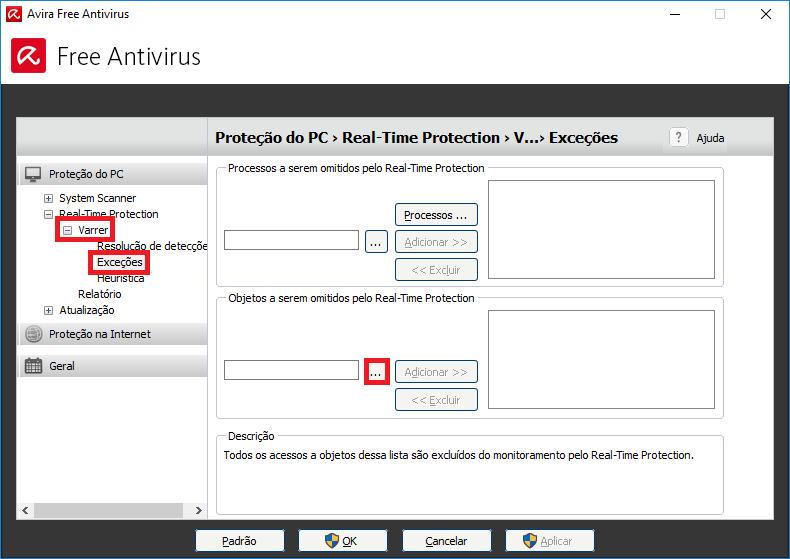Select Heurística in the settings tree

[x=120, y=278]
